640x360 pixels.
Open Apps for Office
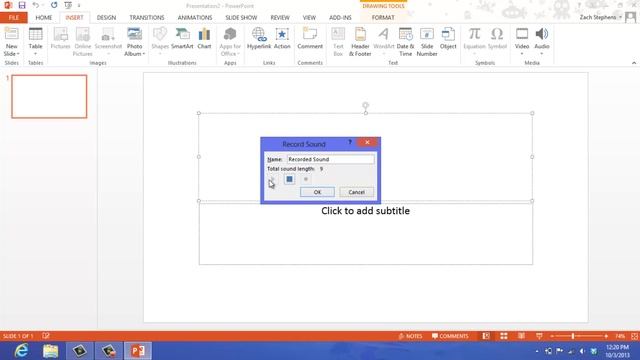[x=230, y=42]
